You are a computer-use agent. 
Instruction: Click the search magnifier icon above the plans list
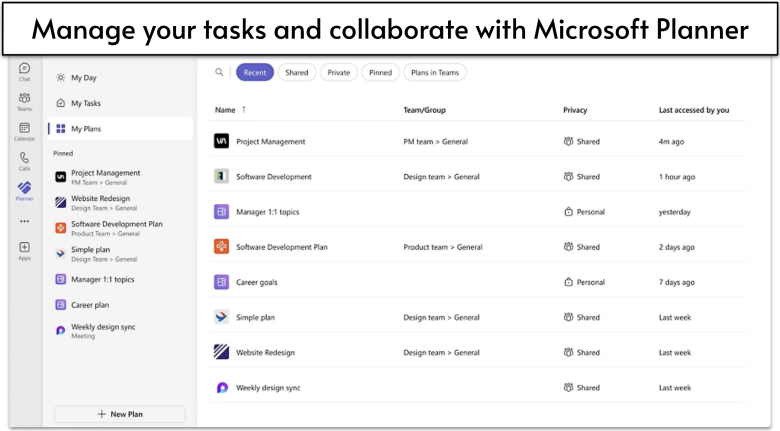[x=219, y=72]
